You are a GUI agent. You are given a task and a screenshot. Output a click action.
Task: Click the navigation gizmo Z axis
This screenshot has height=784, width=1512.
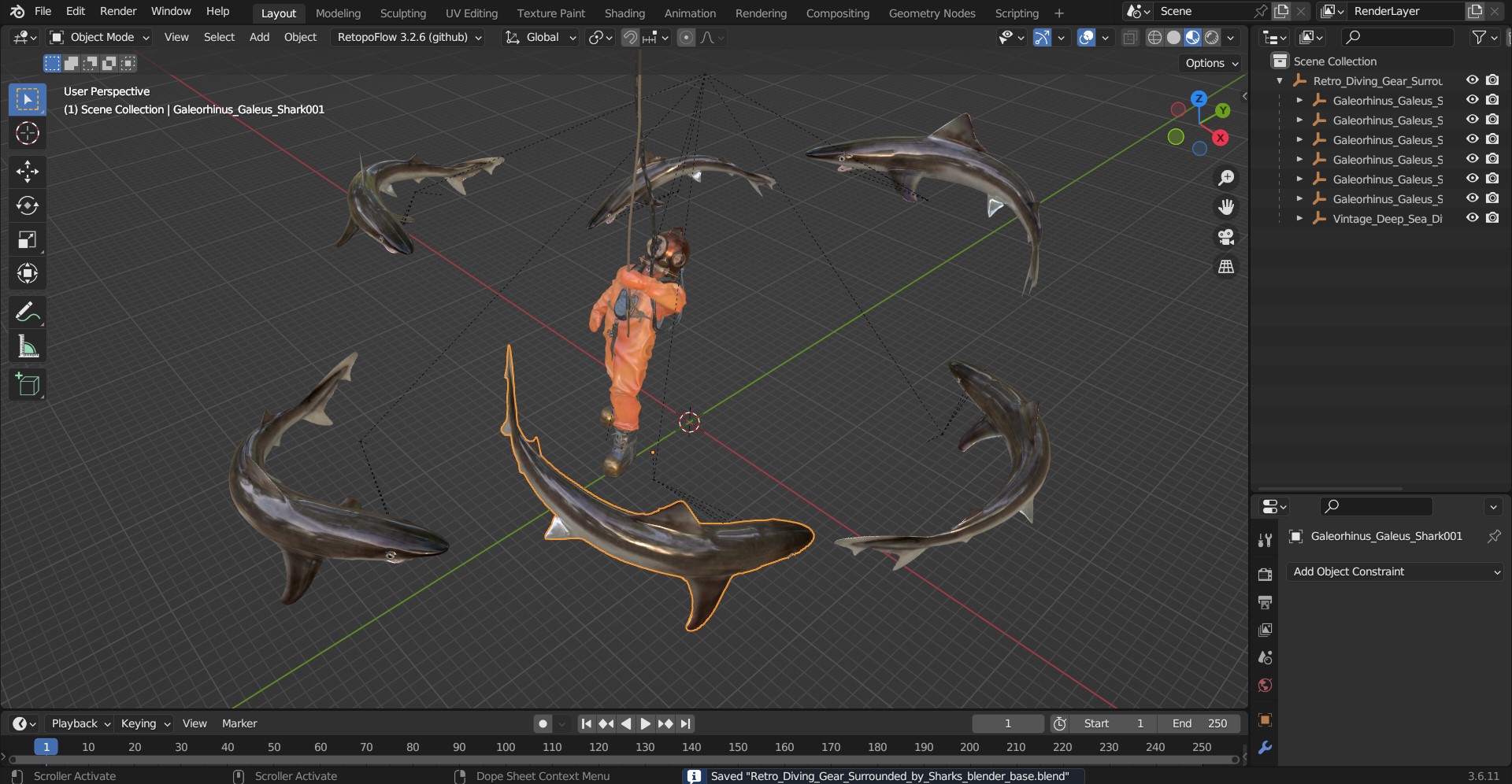pyautogui.click(x=1199, y=98)
